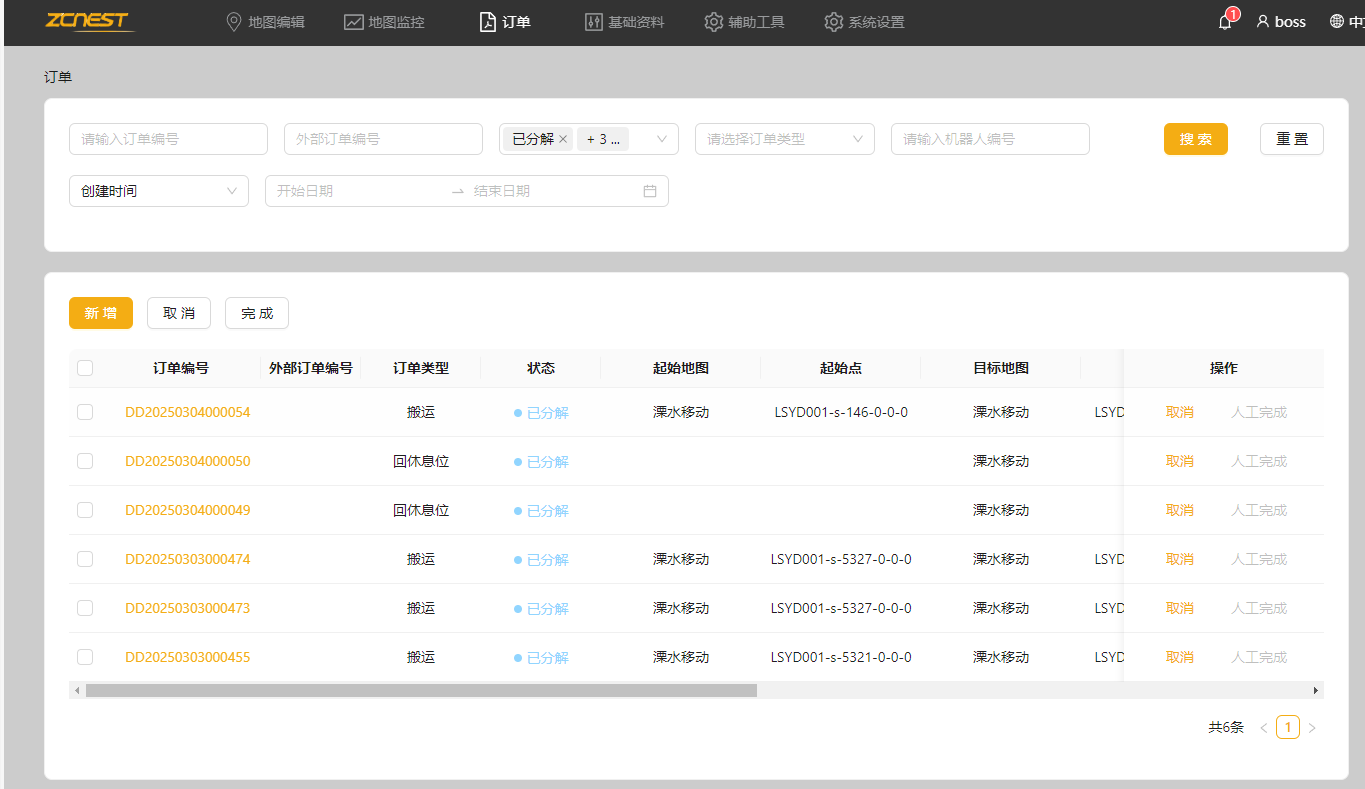Cancel order DD20250304000050 via 取消

click(1180, 461)
